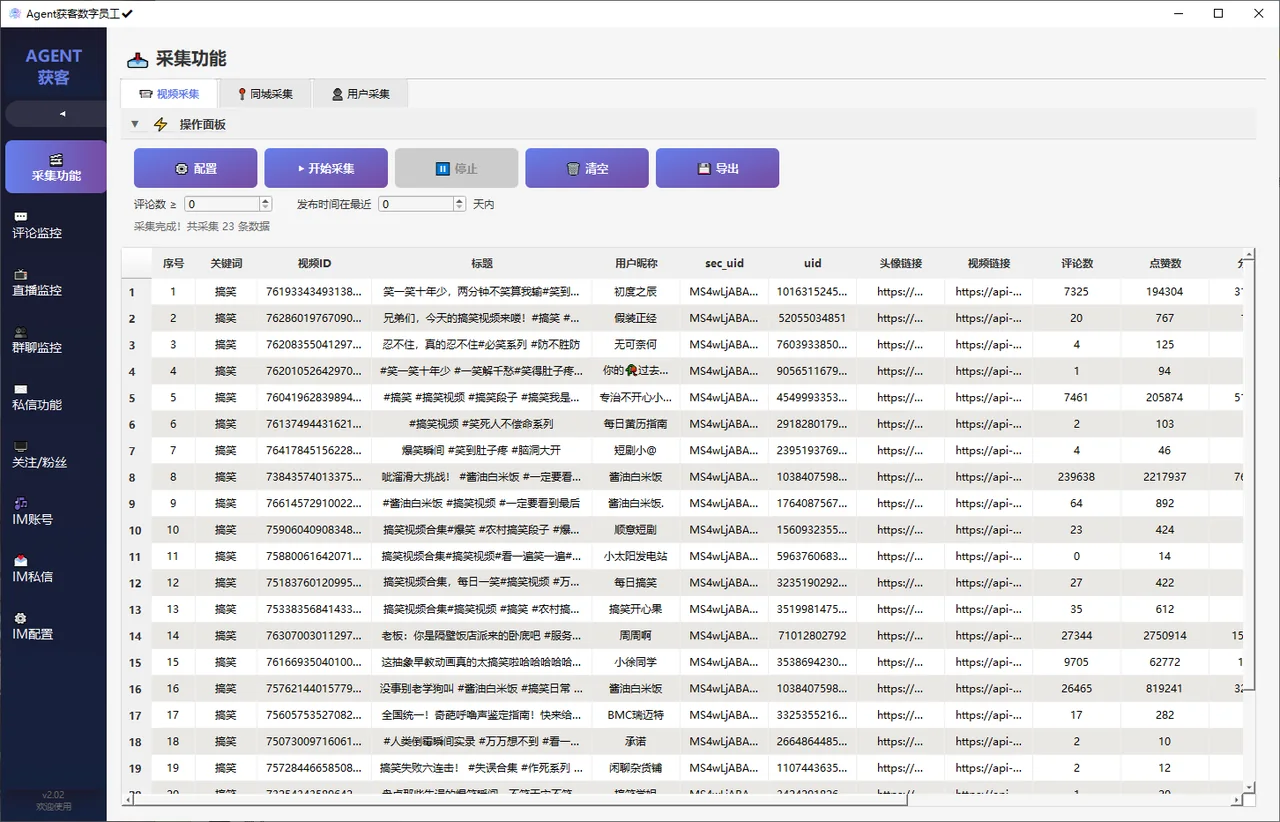The width and height of the screenshot is (1280, 822).
Task: Click the 点赞数 column header
Action: click(1165, 263)
